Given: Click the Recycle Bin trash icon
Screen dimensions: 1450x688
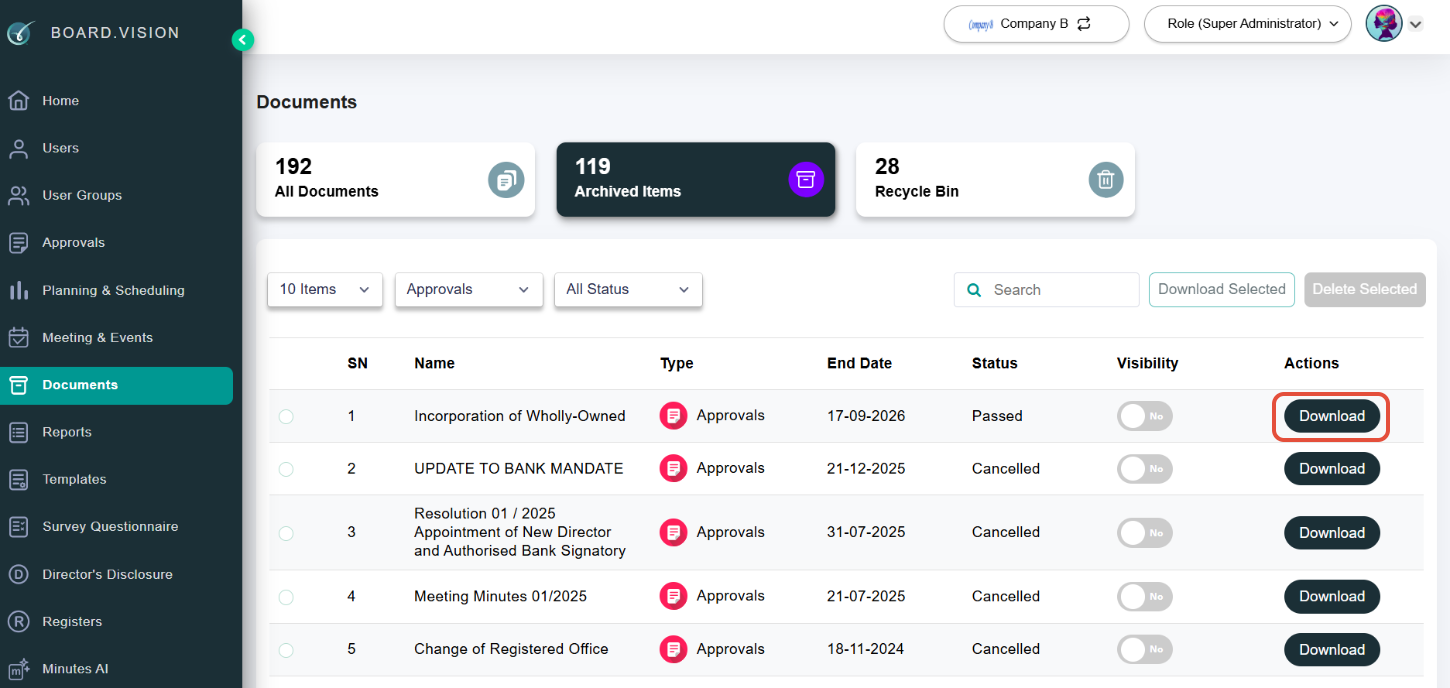Looking at the screenshot, I should 1106,180.
